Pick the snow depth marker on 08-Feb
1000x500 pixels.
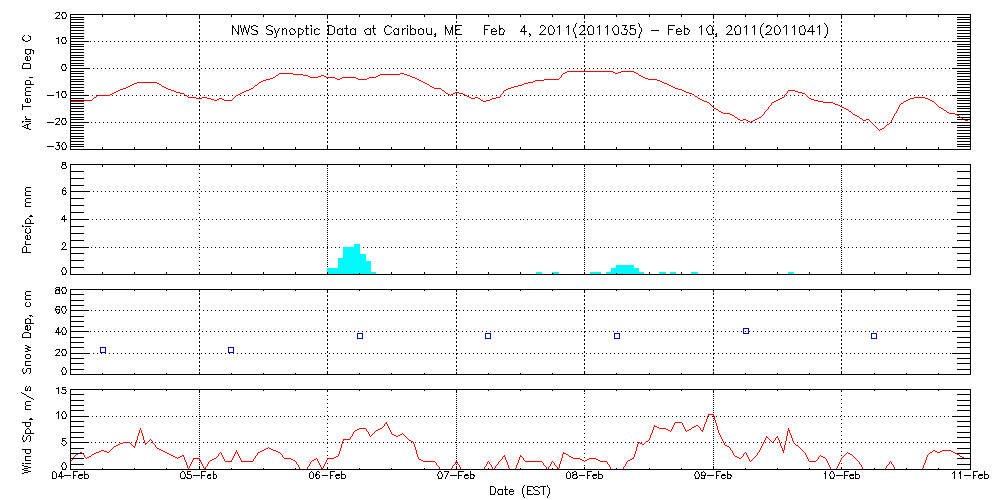click(617, 336)
